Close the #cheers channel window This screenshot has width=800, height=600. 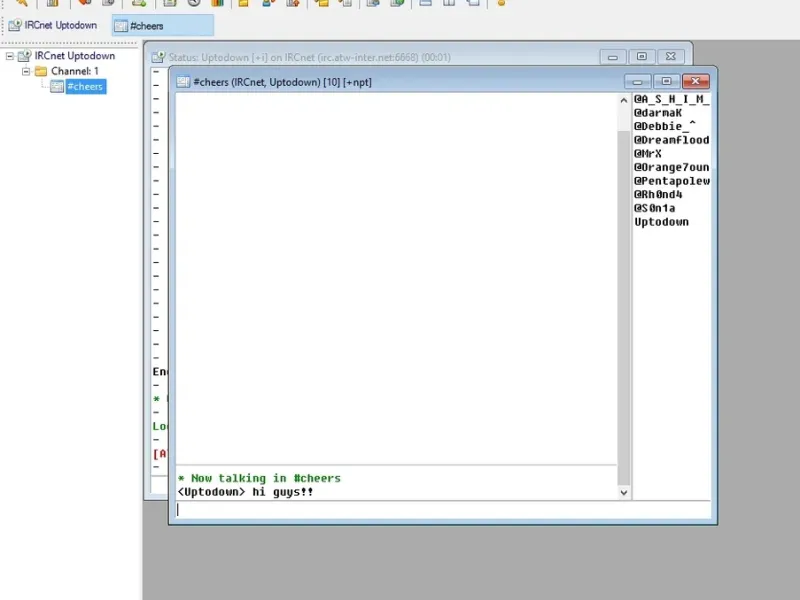coord(695,81)
